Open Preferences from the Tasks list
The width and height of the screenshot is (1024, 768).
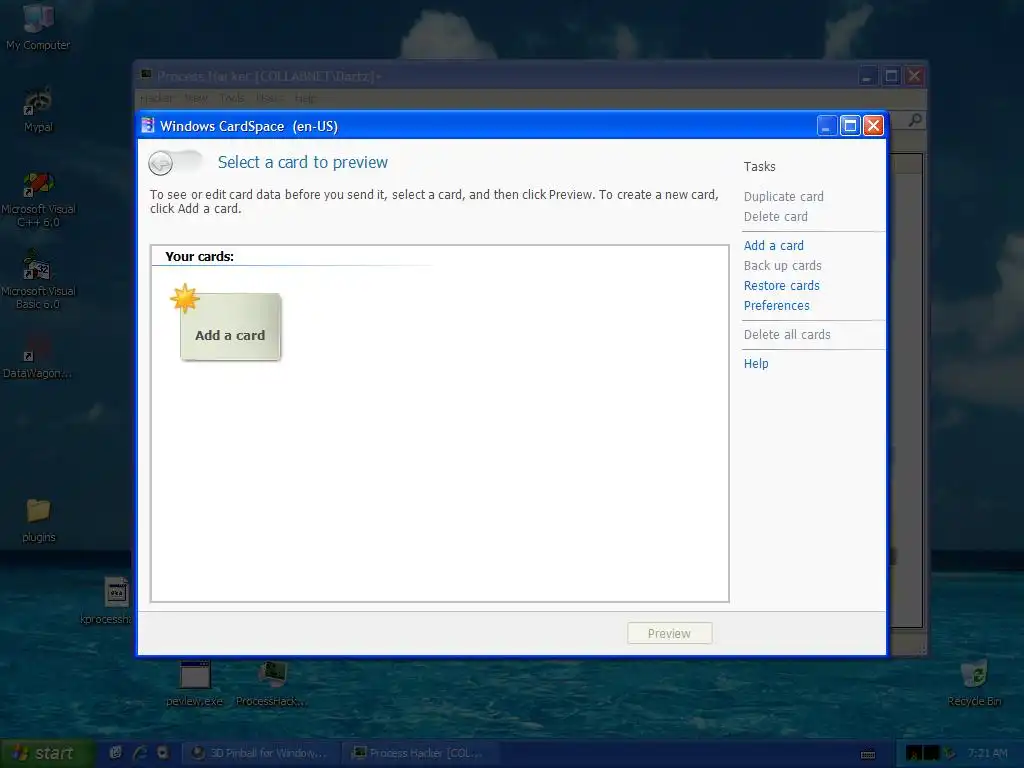(776, 306)
